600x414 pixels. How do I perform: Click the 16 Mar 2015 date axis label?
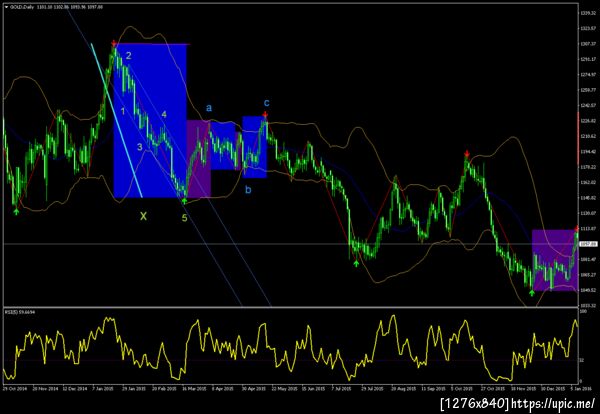195,389
